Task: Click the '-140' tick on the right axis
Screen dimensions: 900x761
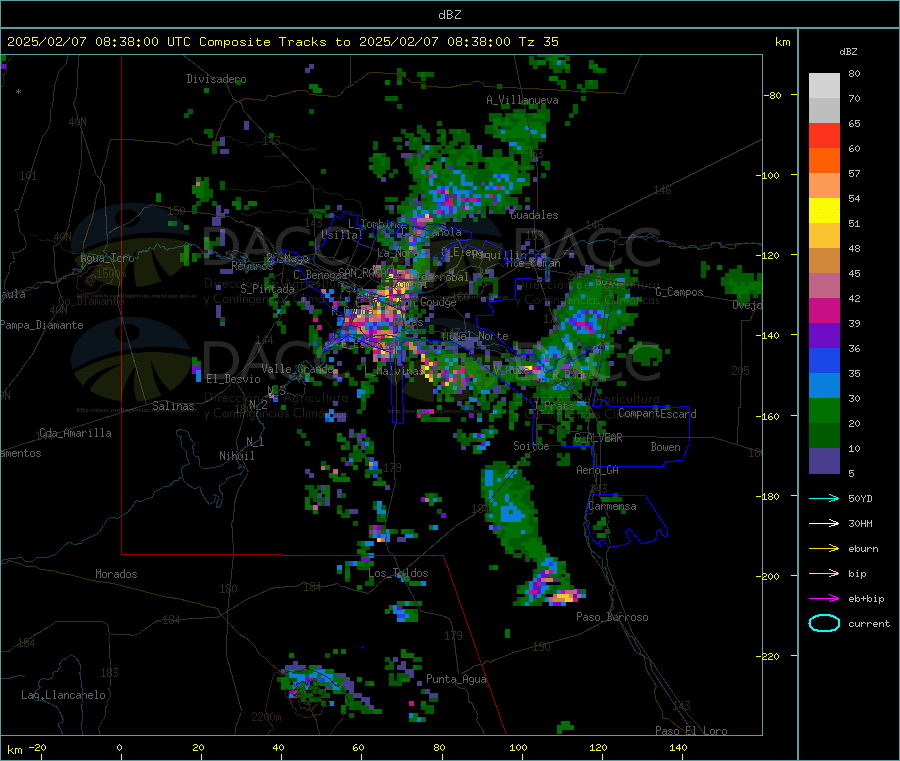Action: 770,335
